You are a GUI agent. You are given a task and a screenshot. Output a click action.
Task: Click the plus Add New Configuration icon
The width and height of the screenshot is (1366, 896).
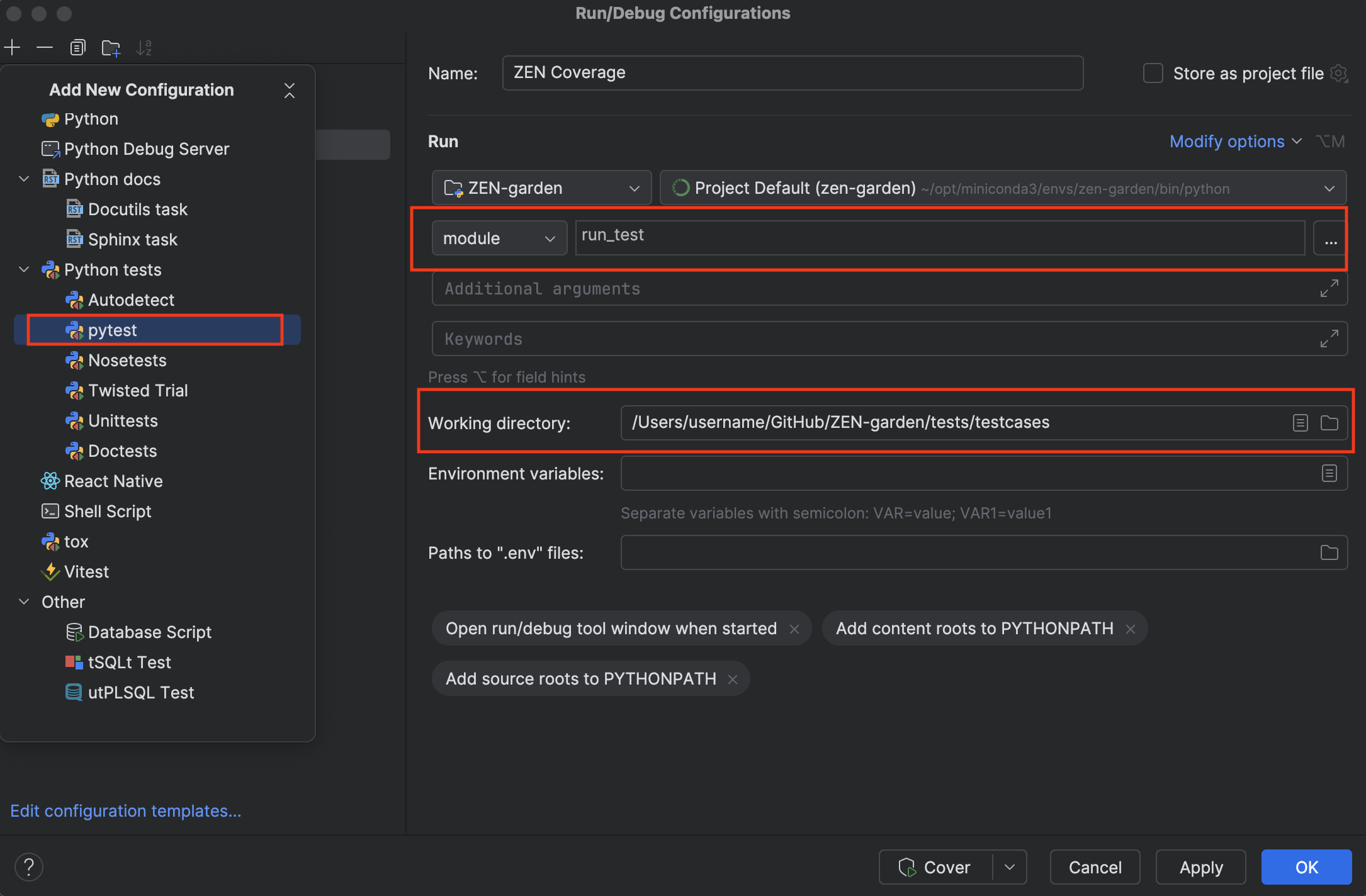(13, 47)
